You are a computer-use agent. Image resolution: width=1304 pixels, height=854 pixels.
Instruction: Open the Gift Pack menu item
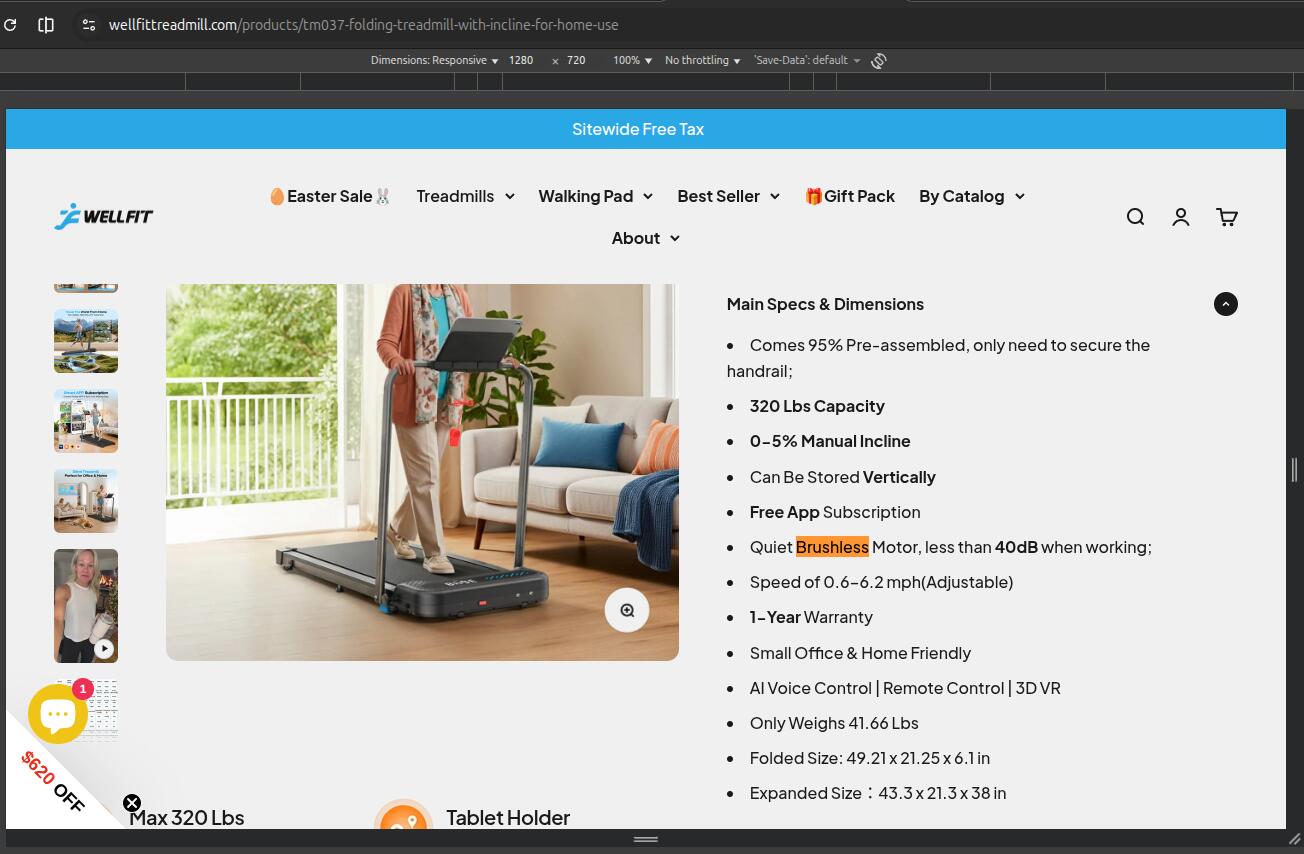pos(850,196)
